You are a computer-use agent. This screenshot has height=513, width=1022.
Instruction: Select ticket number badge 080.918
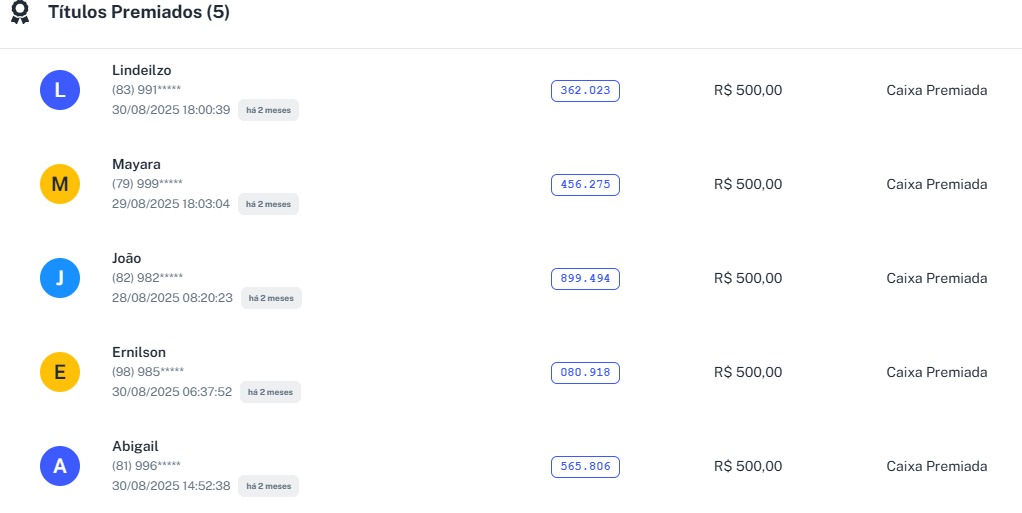[585, 373]
